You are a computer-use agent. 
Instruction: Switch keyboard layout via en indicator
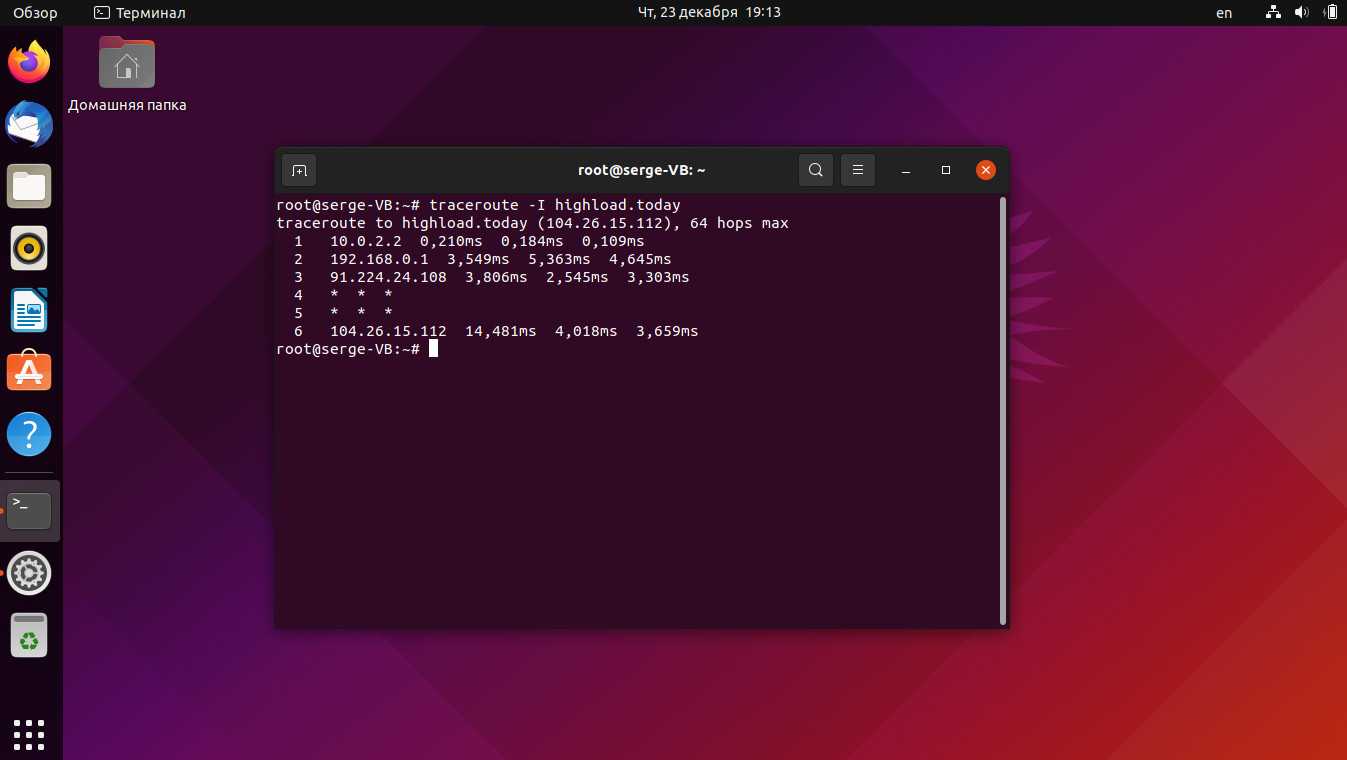click(x=1224, y=13)
